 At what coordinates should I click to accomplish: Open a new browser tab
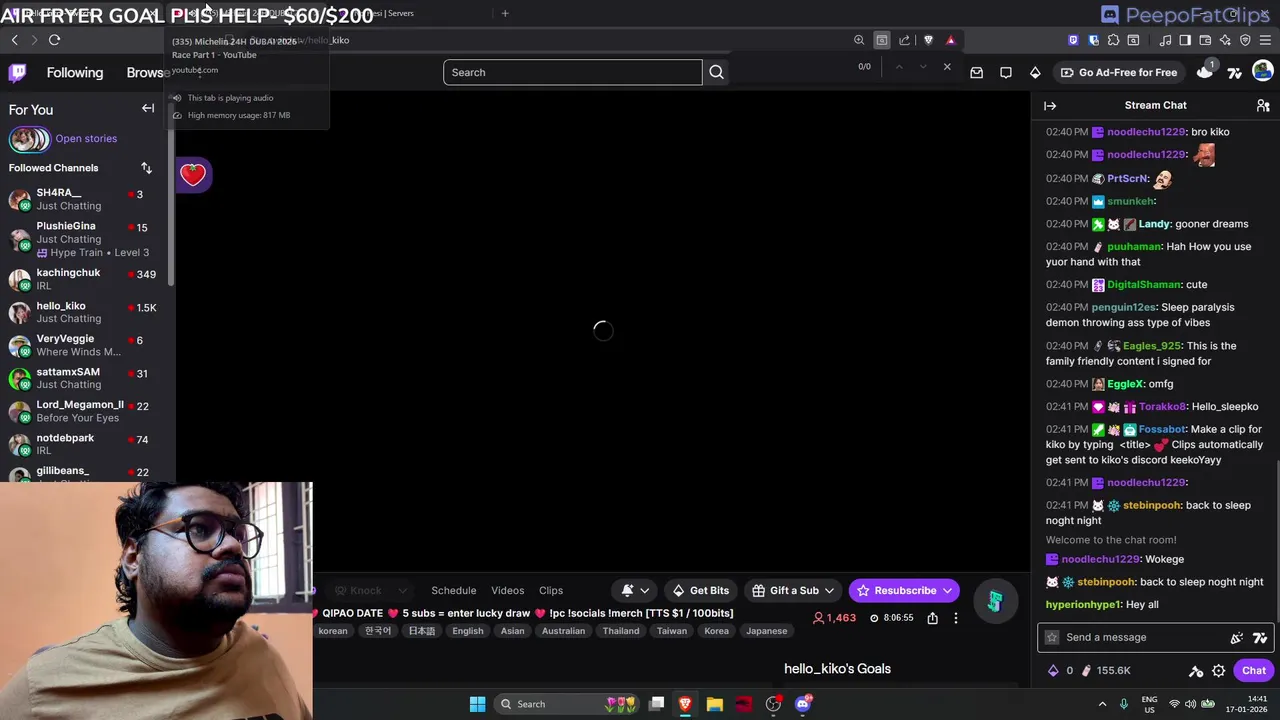(505, 13)
